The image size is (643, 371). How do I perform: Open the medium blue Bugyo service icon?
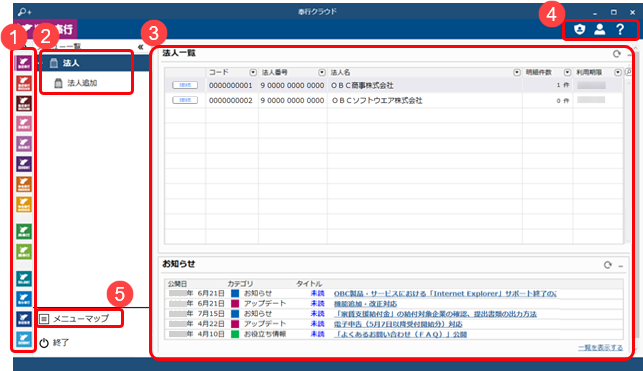[x=24, y=299]
